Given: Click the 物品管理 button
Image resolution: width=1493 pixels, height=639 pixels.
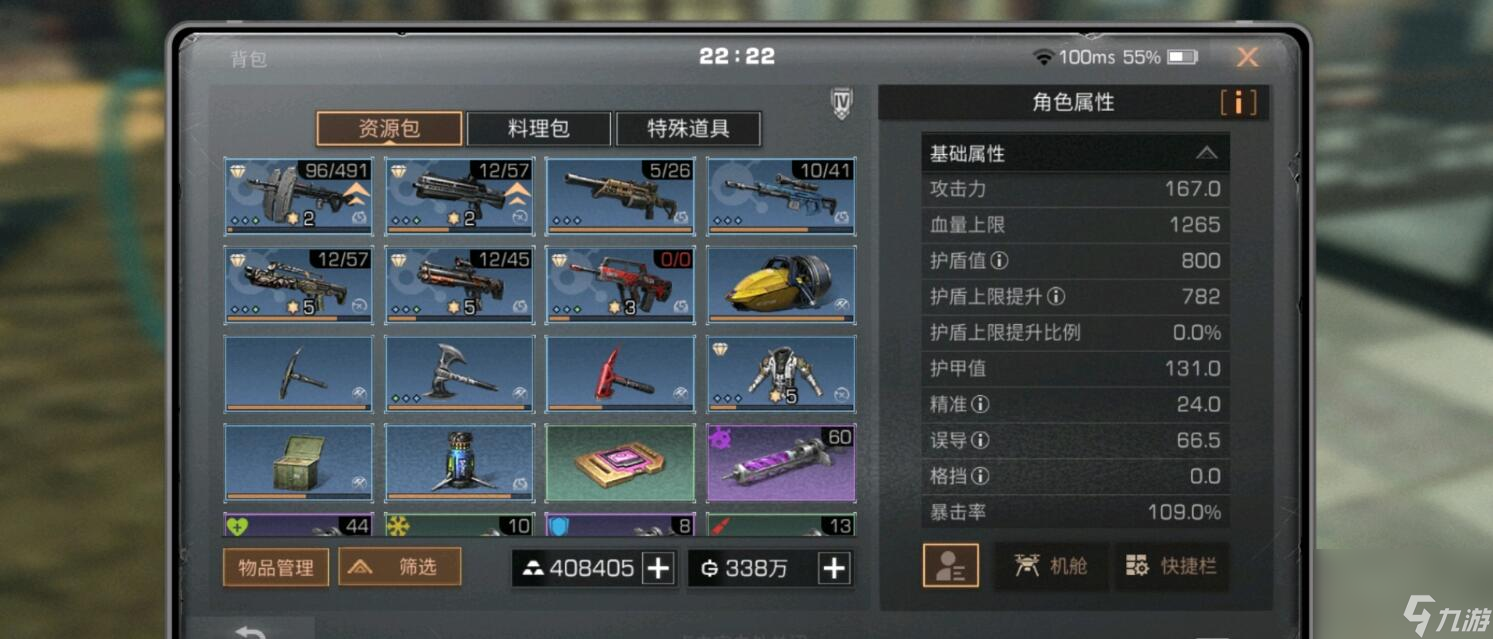Looking at the screenshot, I should [276, 567].
